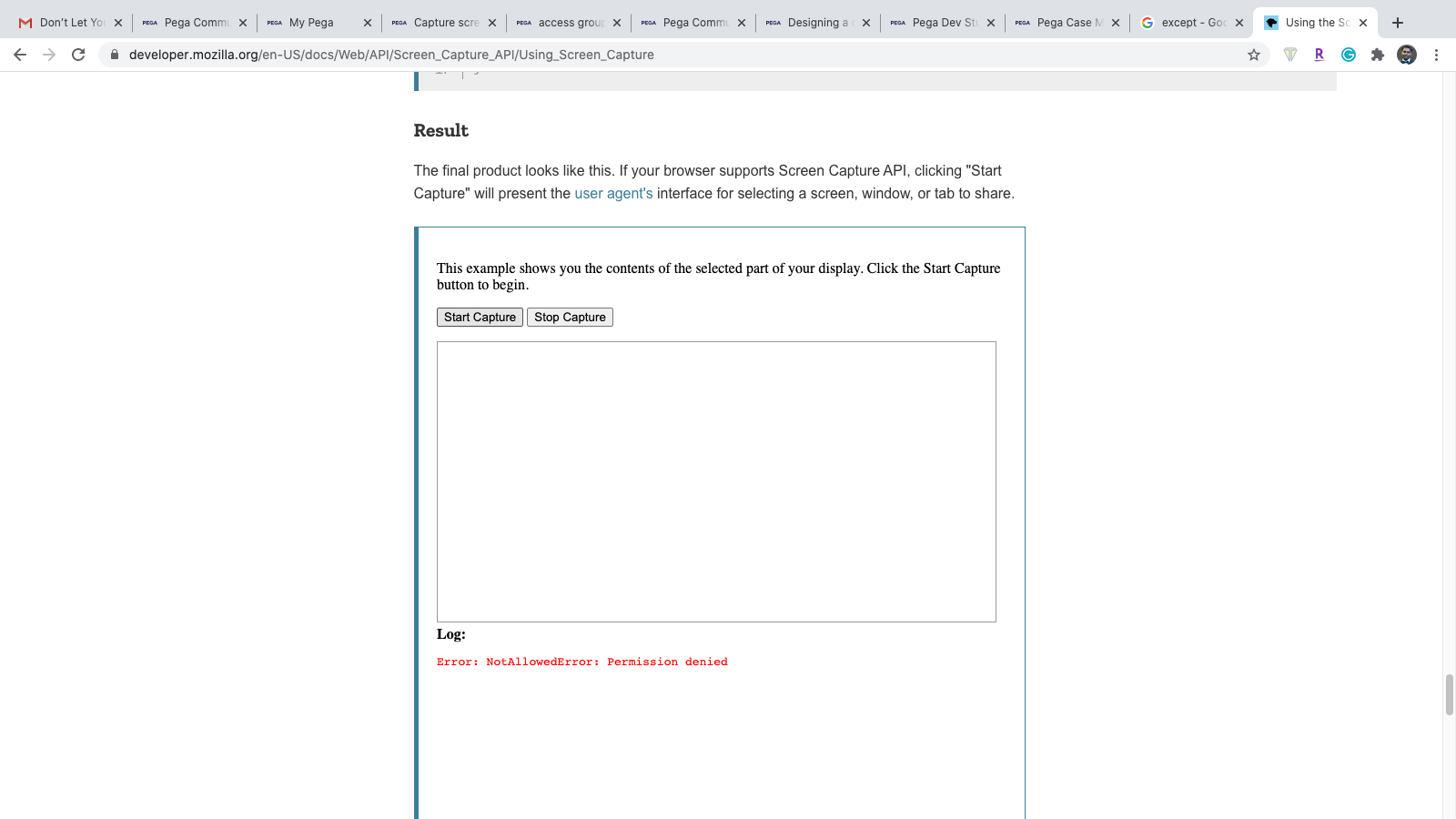
Task: Click the Gmail icon on the first tab
Action: (x=26, y=22)
